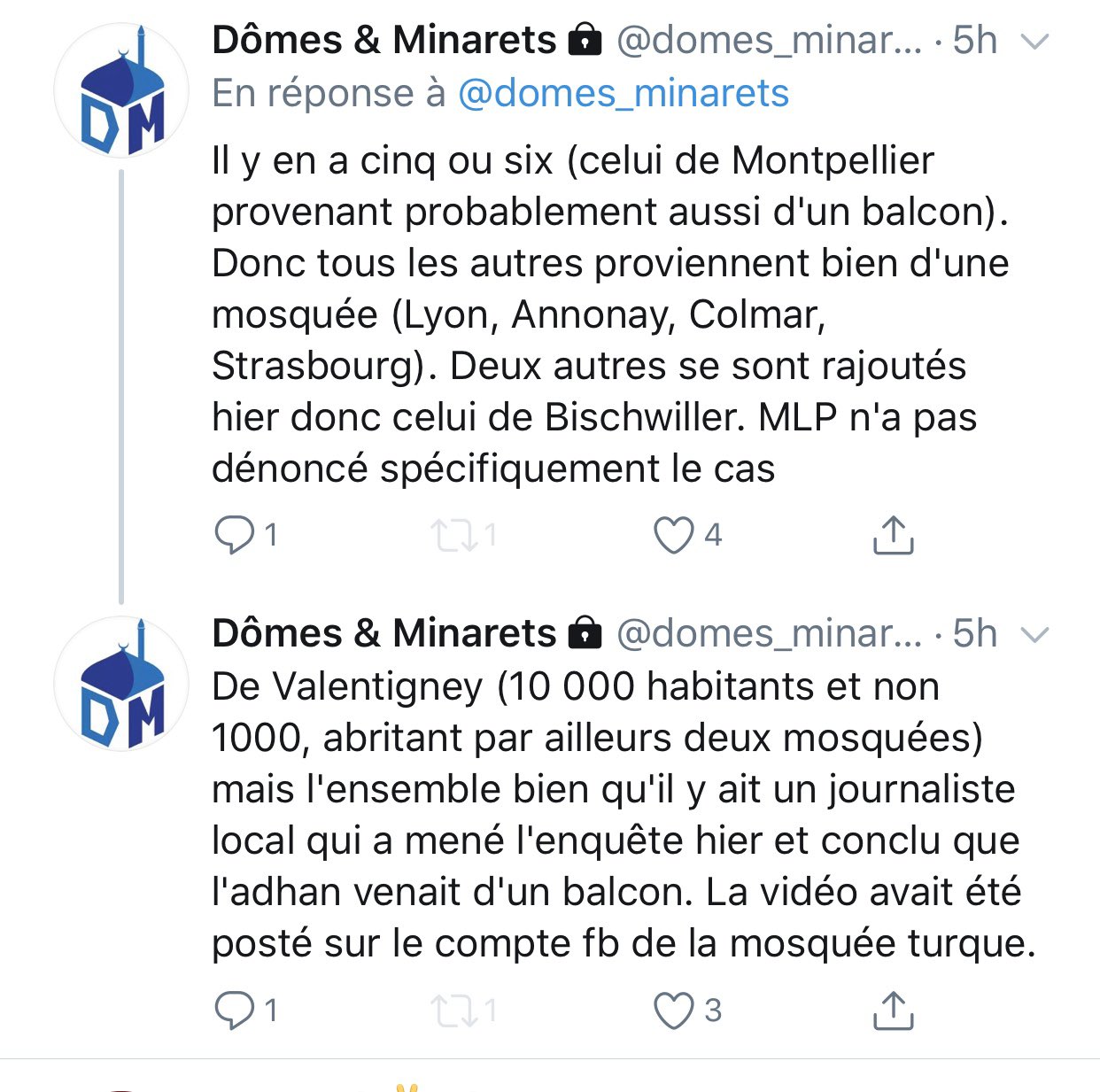This screenshot has width=1100, height=1092.
Task: Reply to the Valentigney tweet
Action: (x=235, y=1010)
